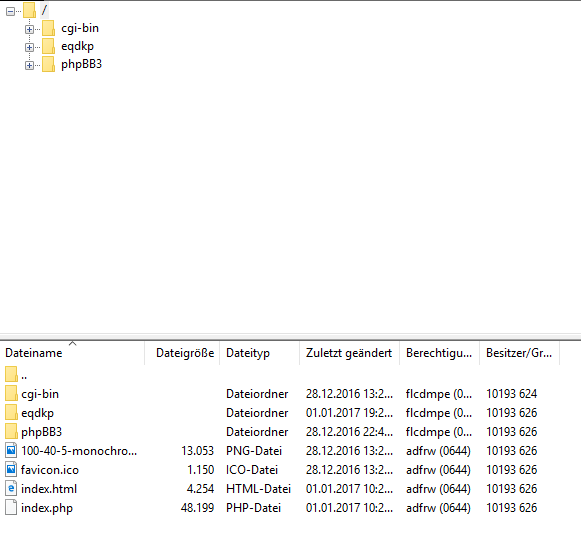Click the eqdkp folder icon in file list
581x558 pixels.
pos(11,412)
